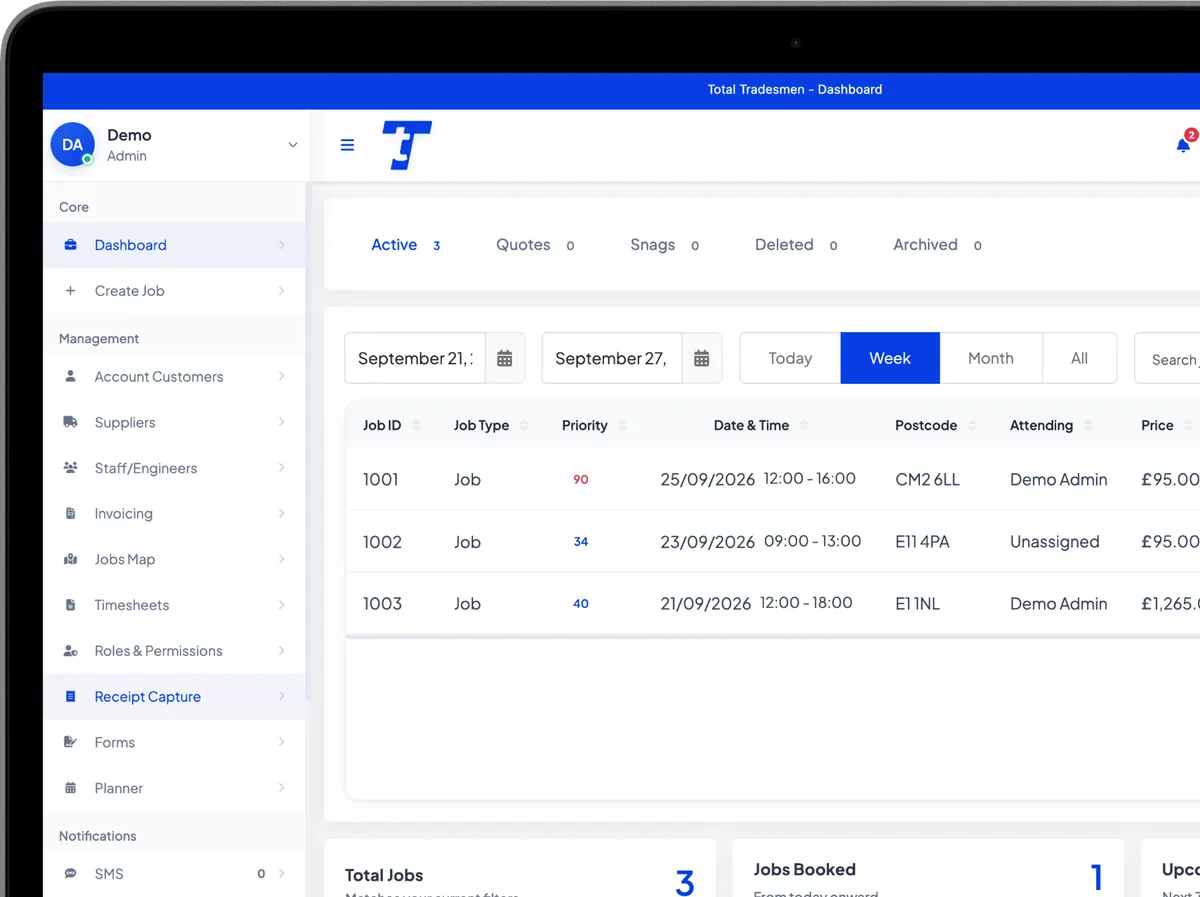Open the notifications bell
Image resolution: width=1200 pixels, height=897 pixels.
tap(1183, 145)
